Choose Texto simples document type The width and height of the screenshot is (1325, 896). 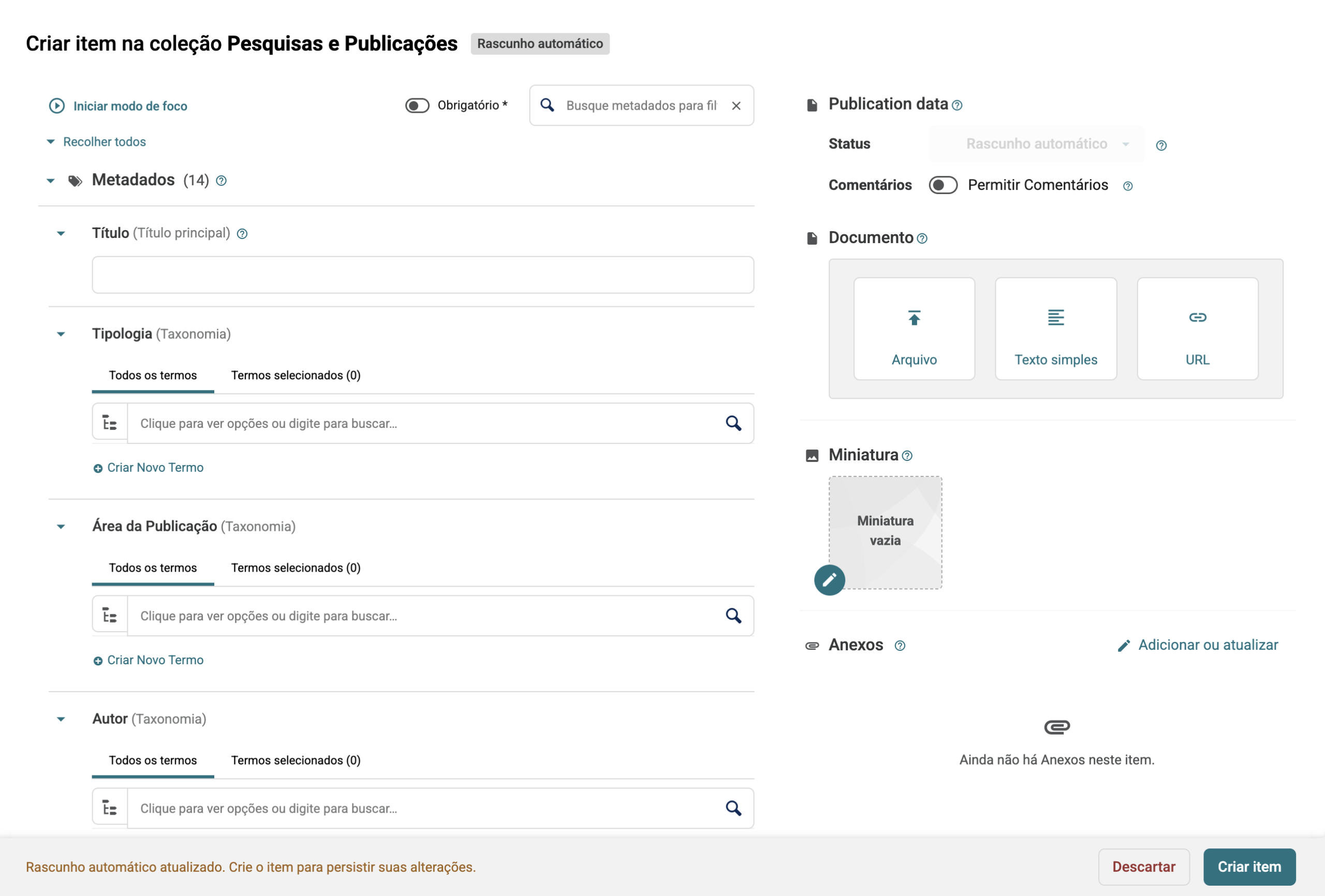(x=1055, y=329)
